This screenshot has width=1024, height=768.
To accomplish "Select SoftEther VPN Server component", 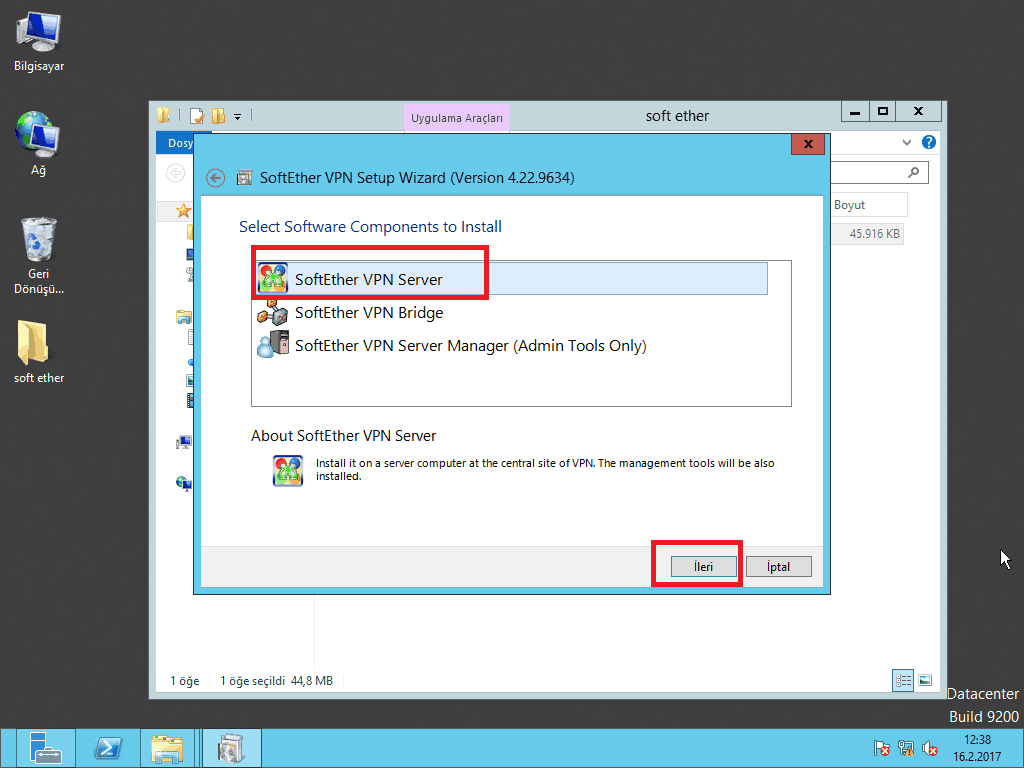I will 512,279.
